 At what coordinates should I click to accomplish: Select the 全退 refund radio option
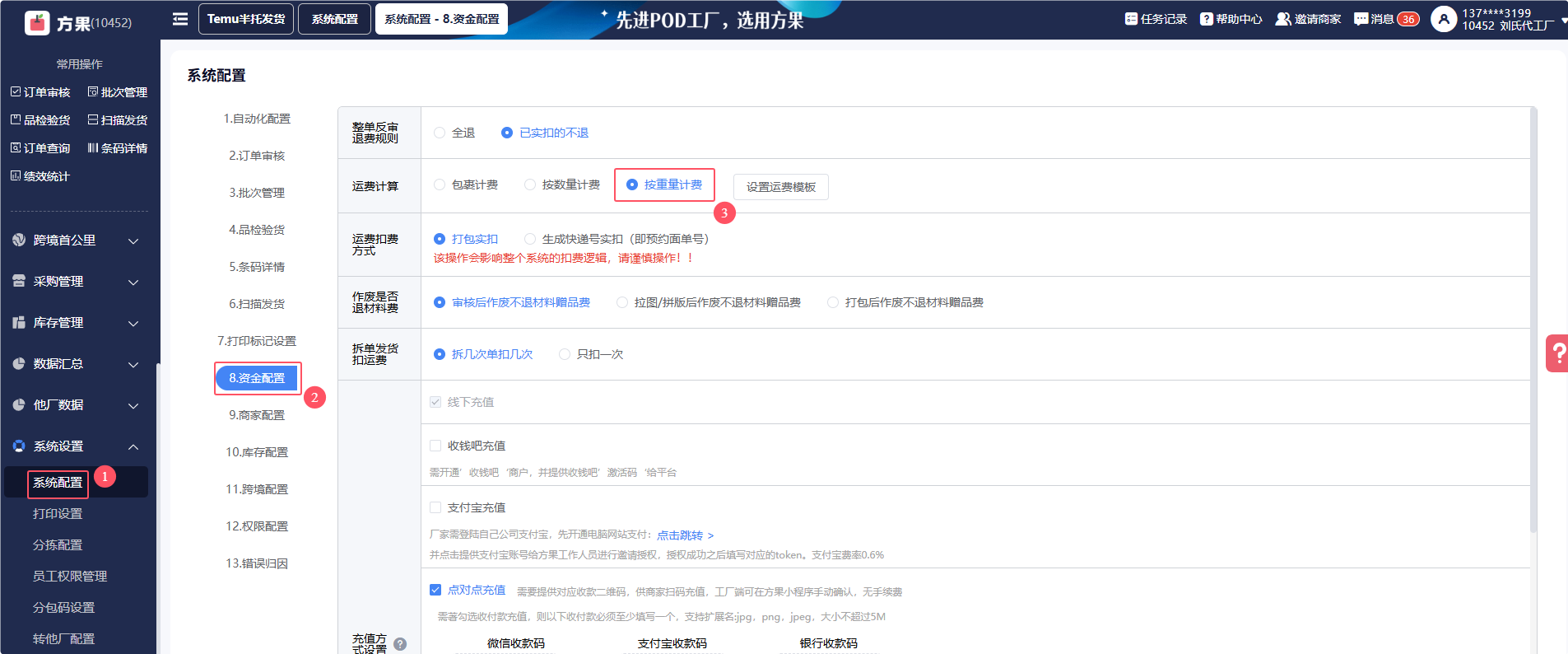[440, 133]
